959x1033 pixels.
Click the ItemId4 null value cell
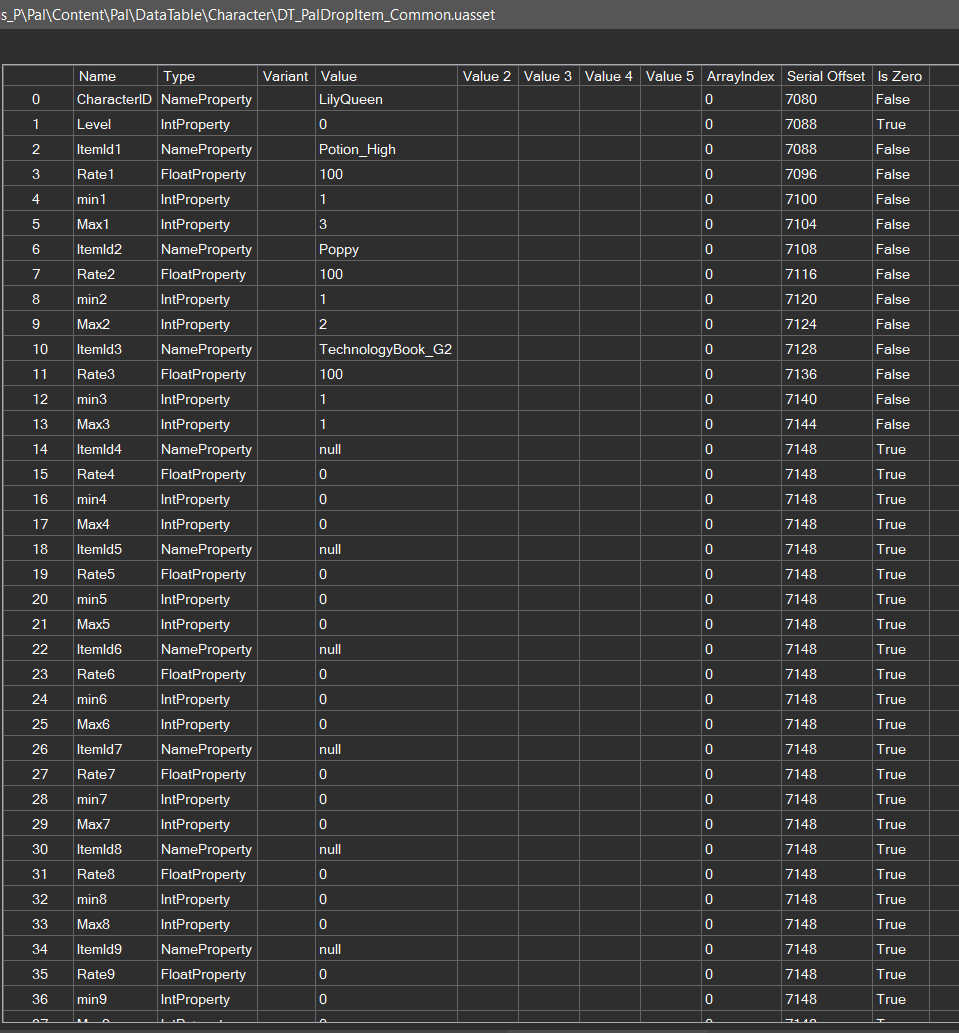[387, 449]
